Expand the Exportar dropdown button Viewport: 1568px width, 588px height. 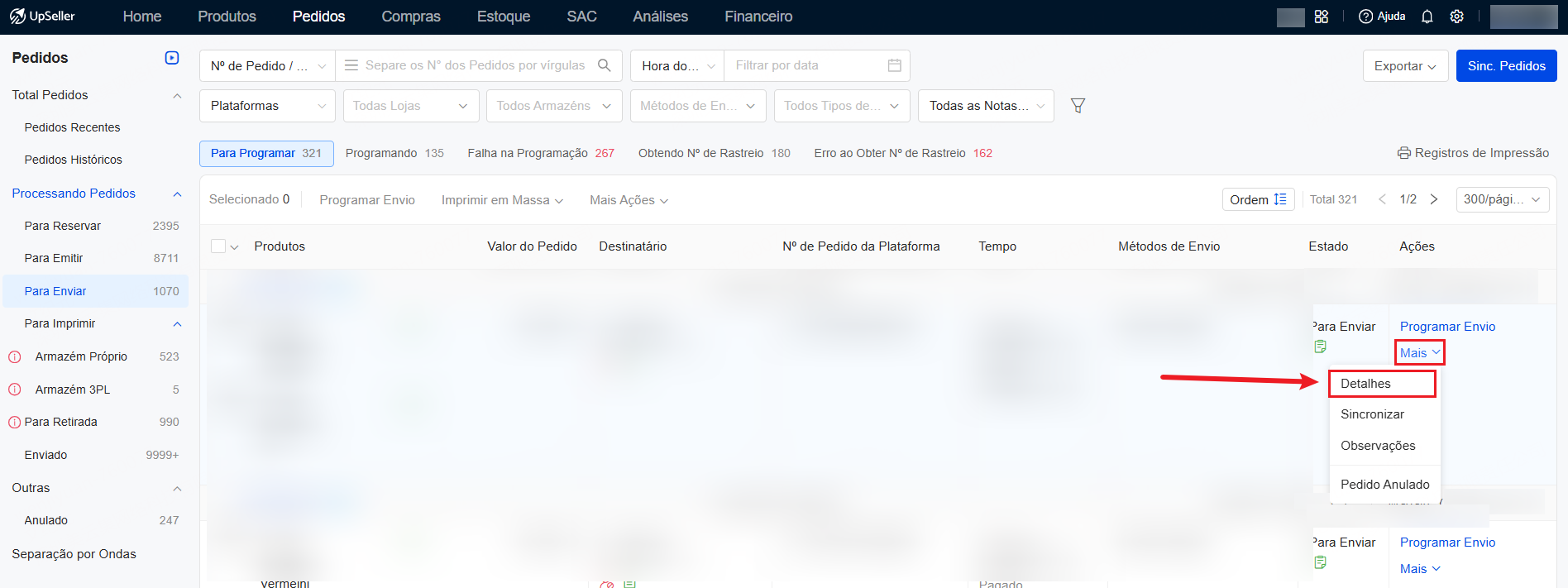(x=1406, y=66)
